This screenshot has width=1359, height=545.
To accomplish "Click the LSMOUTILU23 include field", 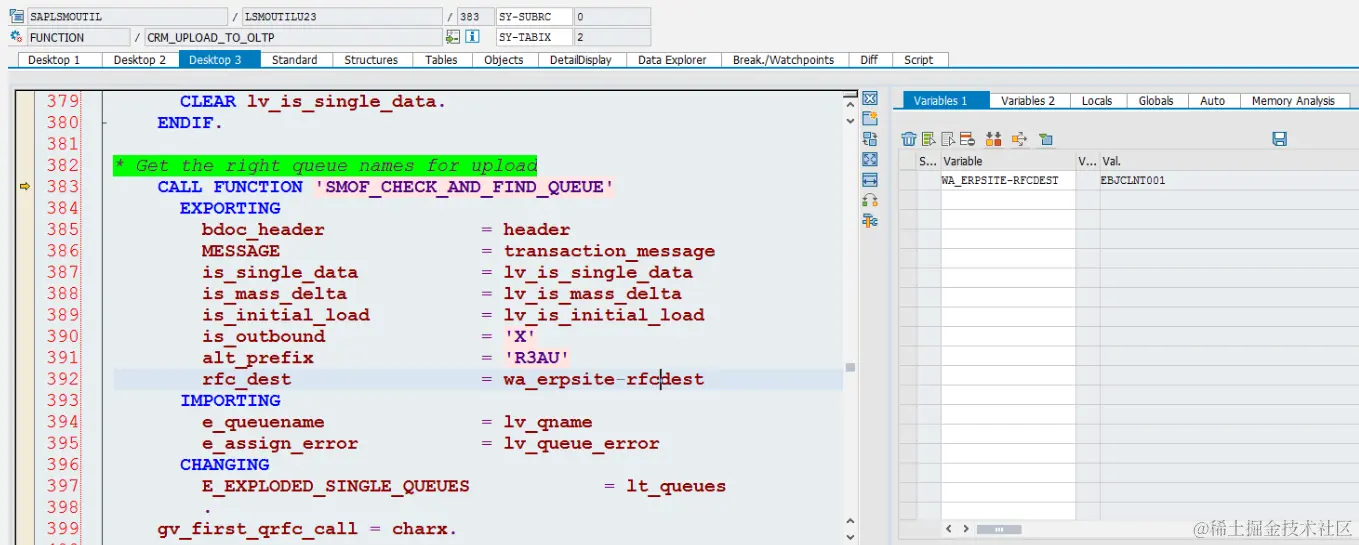I will coord(342,17).
